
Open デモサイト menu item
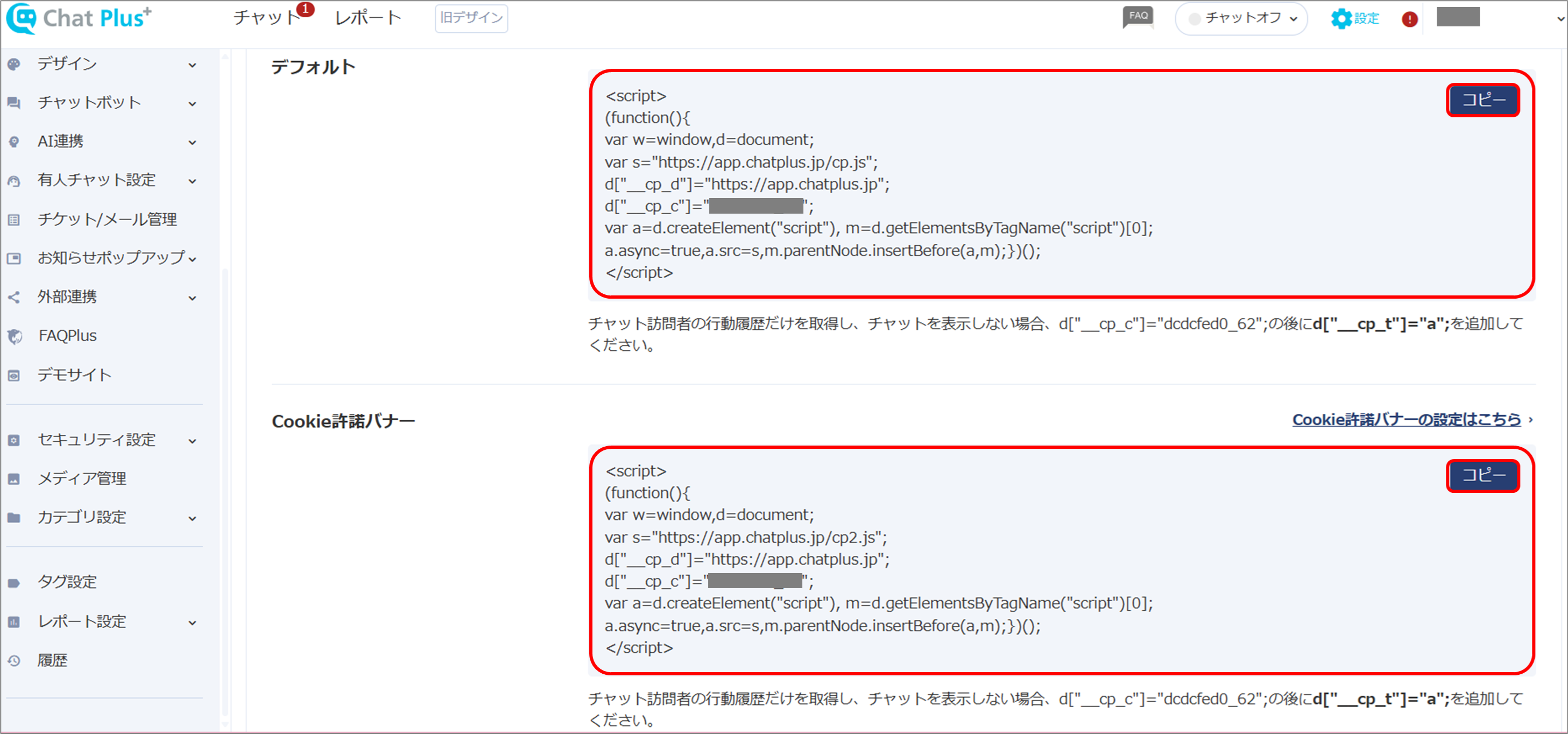coord(74,375)
